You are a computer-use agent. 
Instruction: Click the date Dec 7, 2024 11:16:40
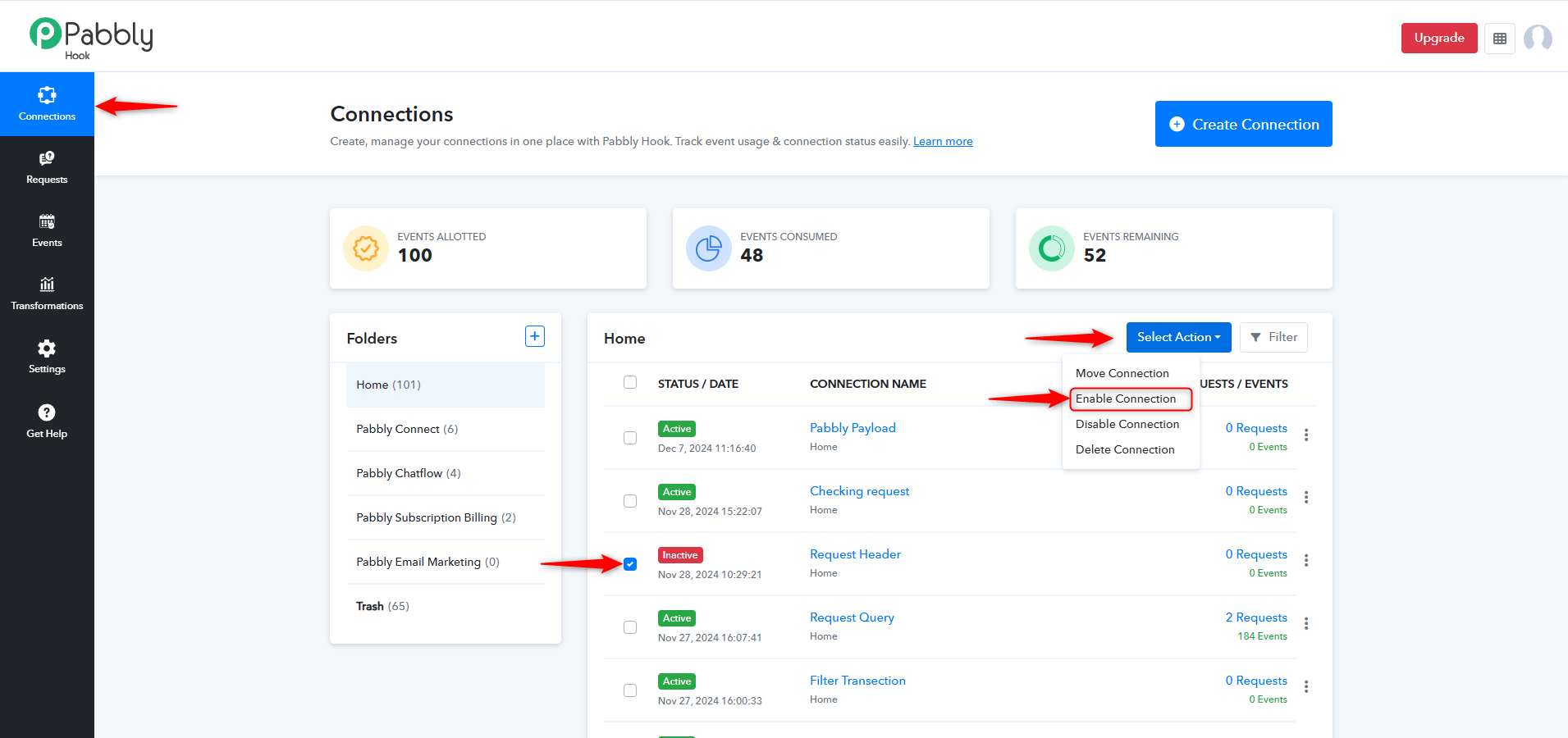click(707, 449)
